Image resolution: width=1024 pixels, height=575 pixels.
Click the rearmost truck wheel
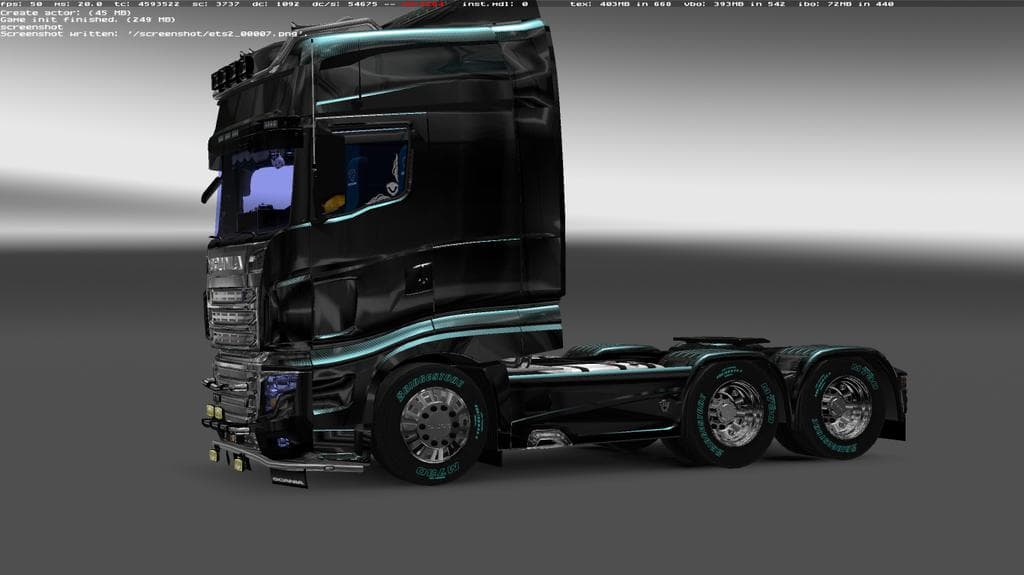pyautogui.click(x=843, y=406)
